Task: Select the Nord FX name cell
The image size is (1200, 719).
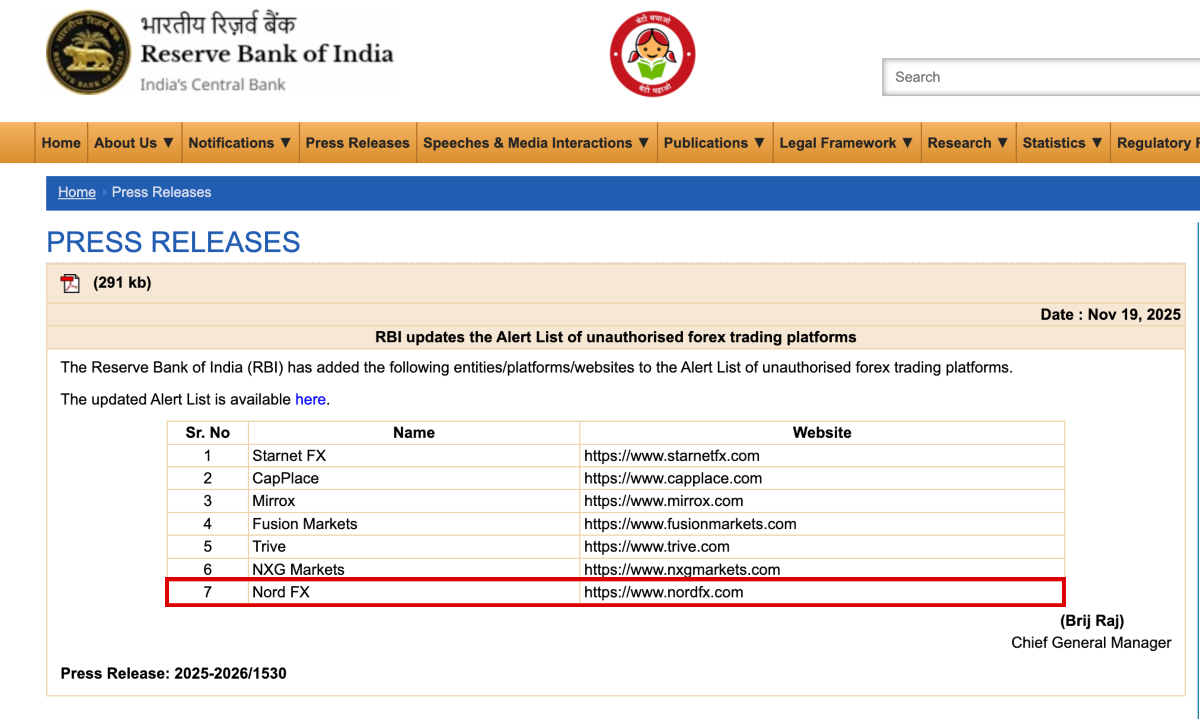Action: click(x=414, y=592)
